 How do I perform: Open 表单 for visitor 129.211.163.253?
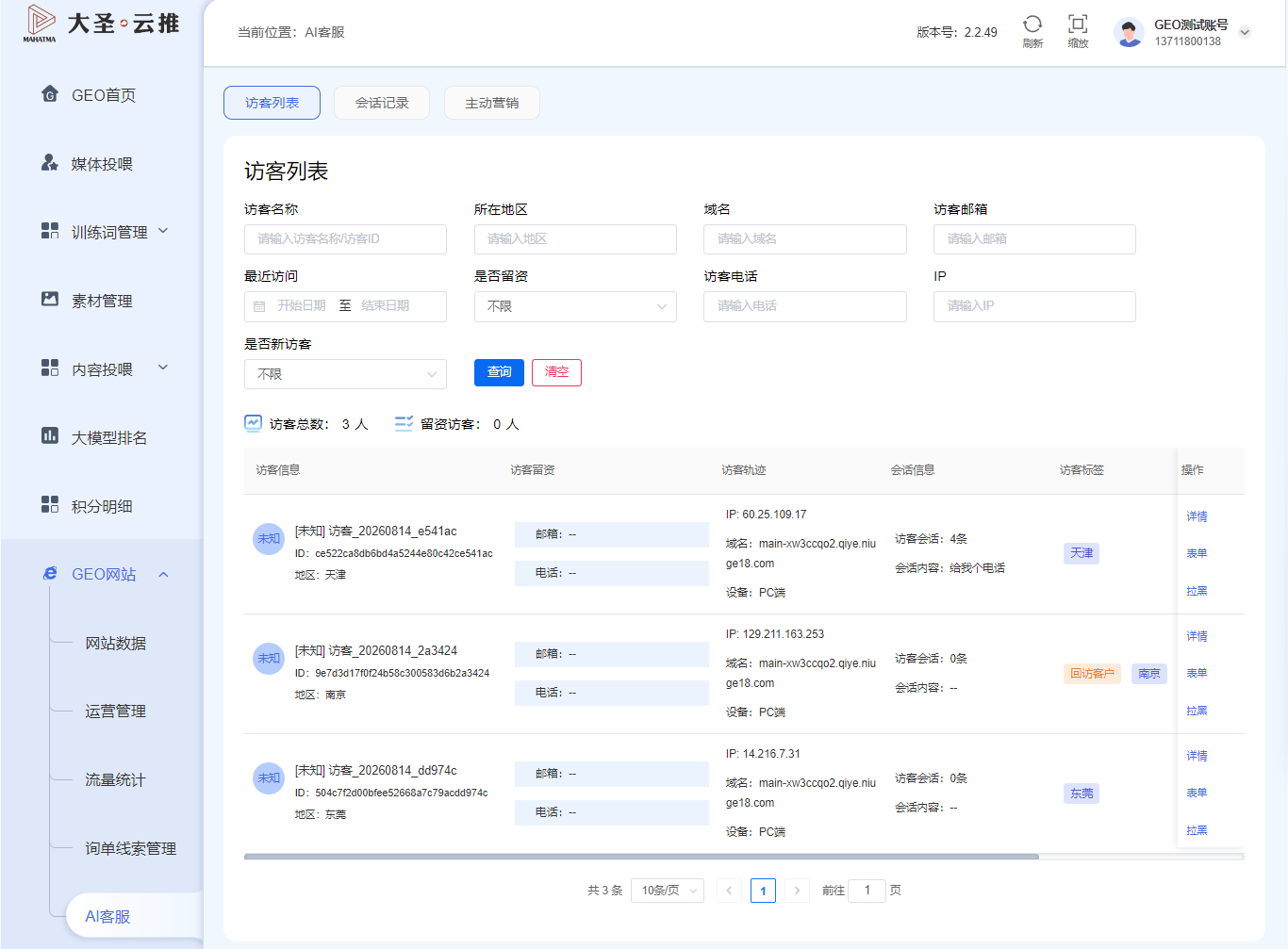click(x=1197, y=673)
